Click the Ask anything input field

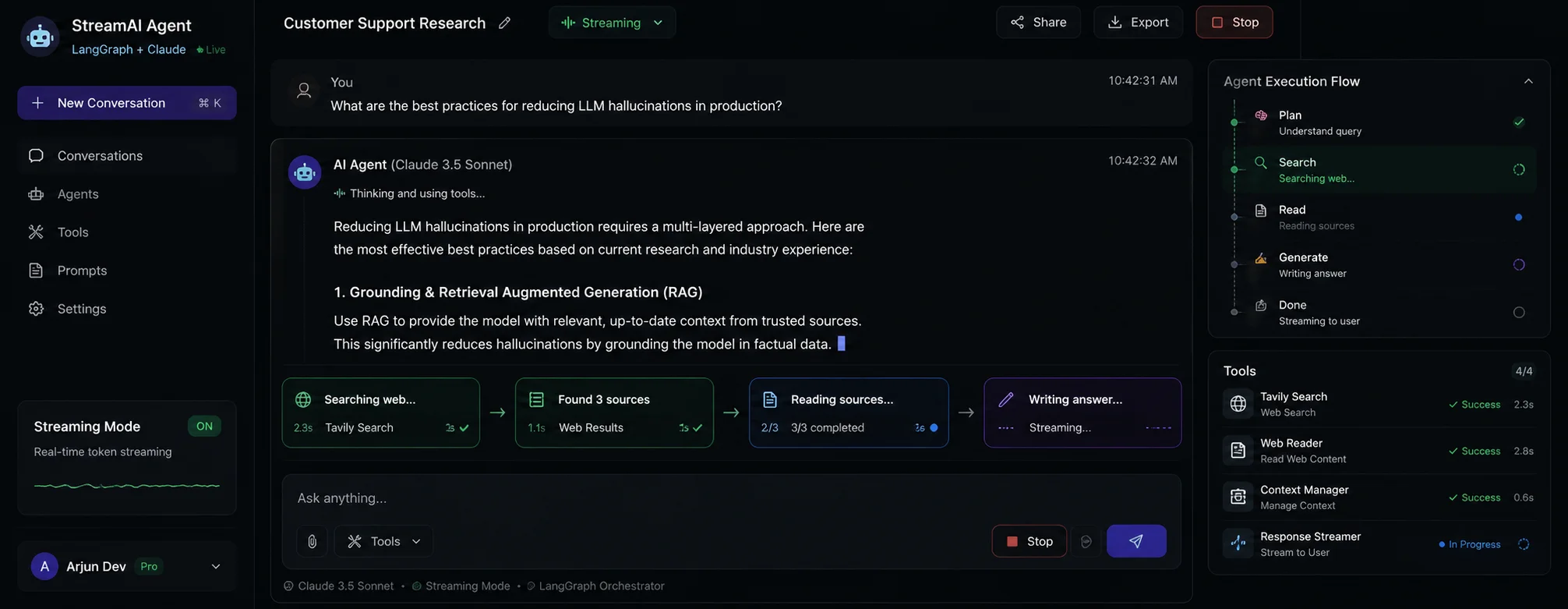[731, 498]
